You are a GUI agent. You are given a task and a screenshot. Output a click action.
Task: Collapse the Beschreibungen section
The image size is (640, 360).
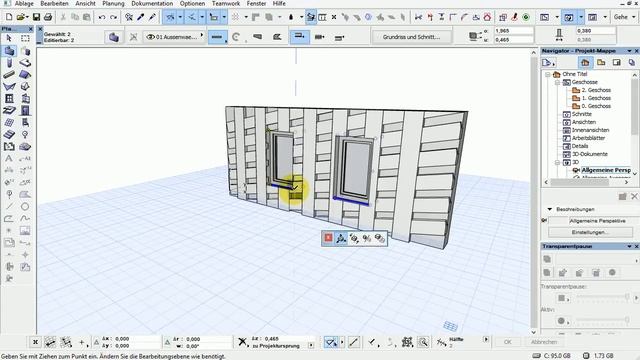point(550,209)
